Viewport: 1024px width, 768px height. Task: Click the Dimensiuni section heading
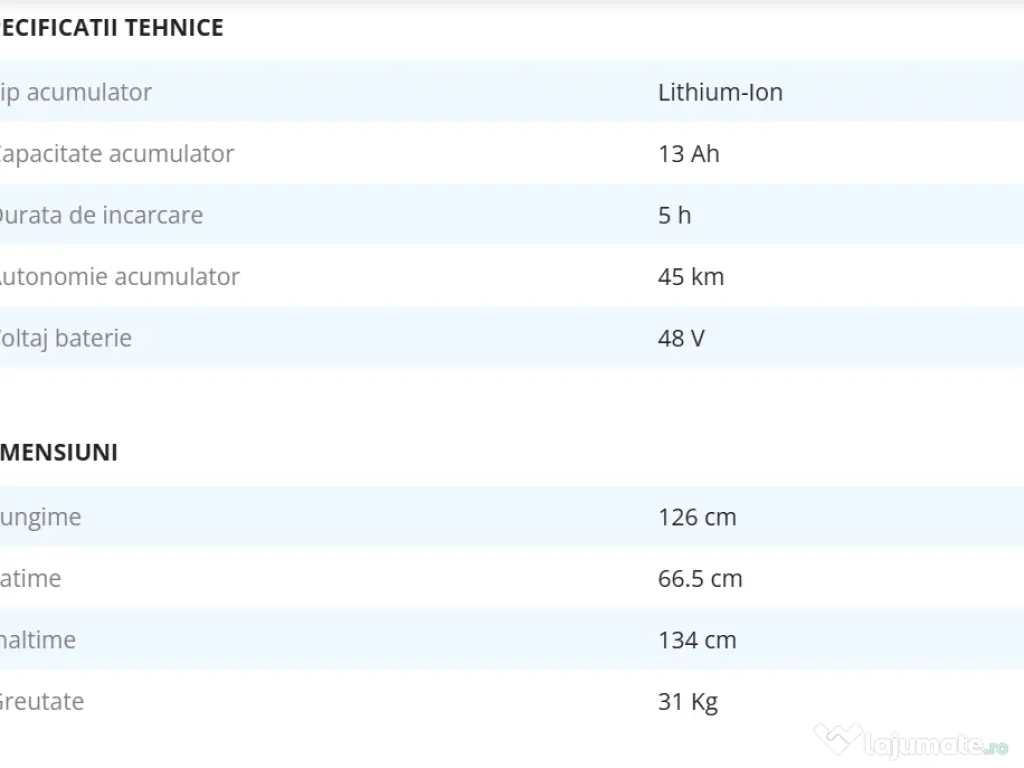click(x=59, y=452)
